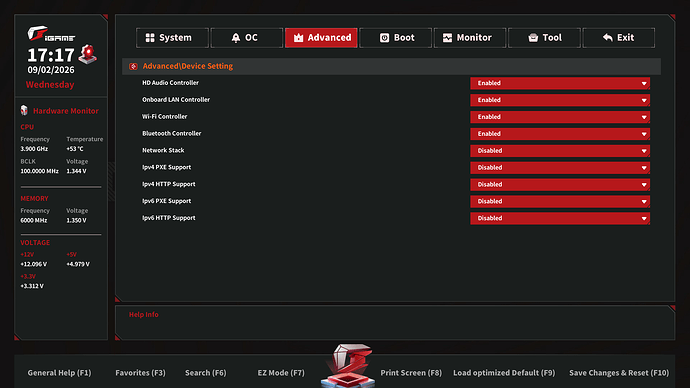Expand the Onboard LAN Controller dropdown arrow
This screenshot has width=690, height=388.
[644, 100]
